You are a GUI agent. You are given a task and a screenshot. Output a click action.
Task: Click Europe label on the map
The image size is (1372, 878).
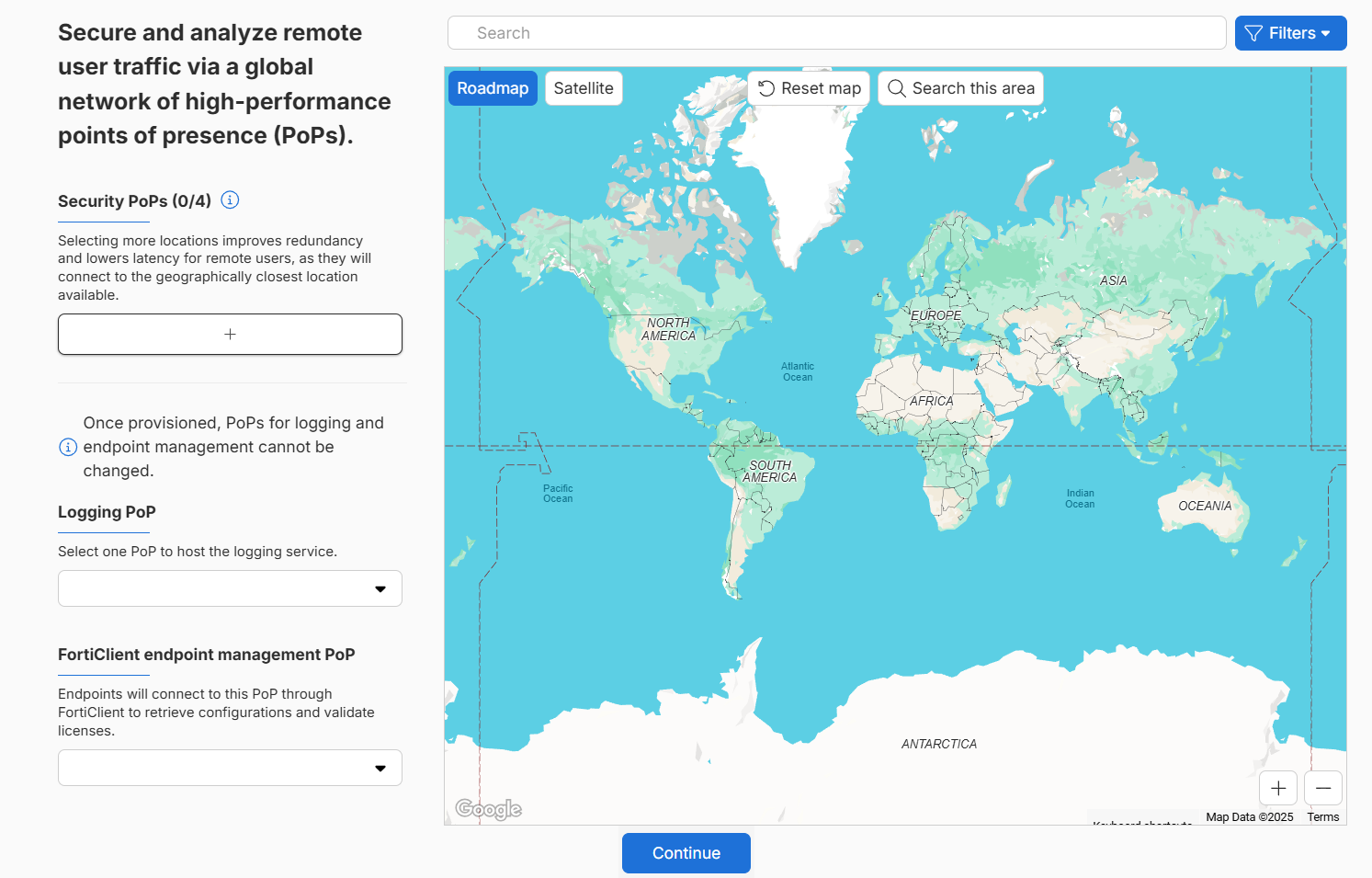pos(935,315)
